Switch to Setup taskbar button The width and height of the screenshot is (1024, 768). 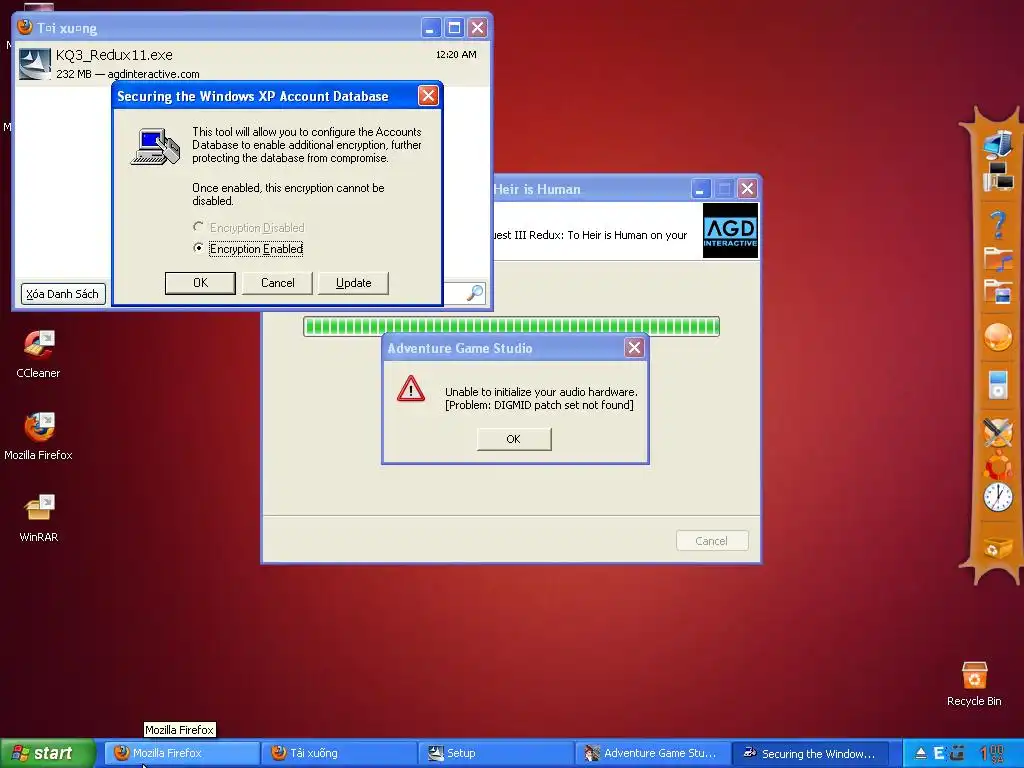[496, 753]
